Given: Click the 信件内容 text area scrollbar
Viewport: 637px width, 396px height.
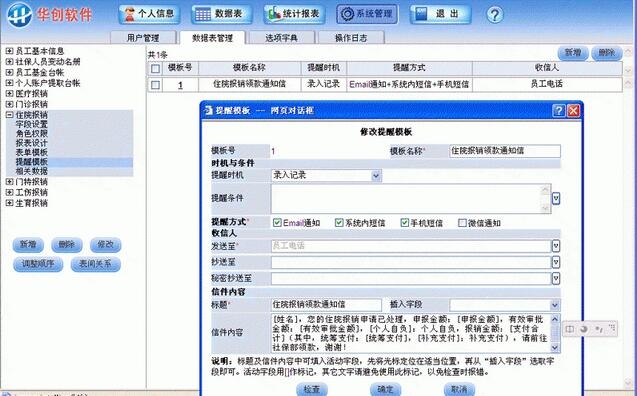Looking at the screenshot, I should tap(555, 333).
